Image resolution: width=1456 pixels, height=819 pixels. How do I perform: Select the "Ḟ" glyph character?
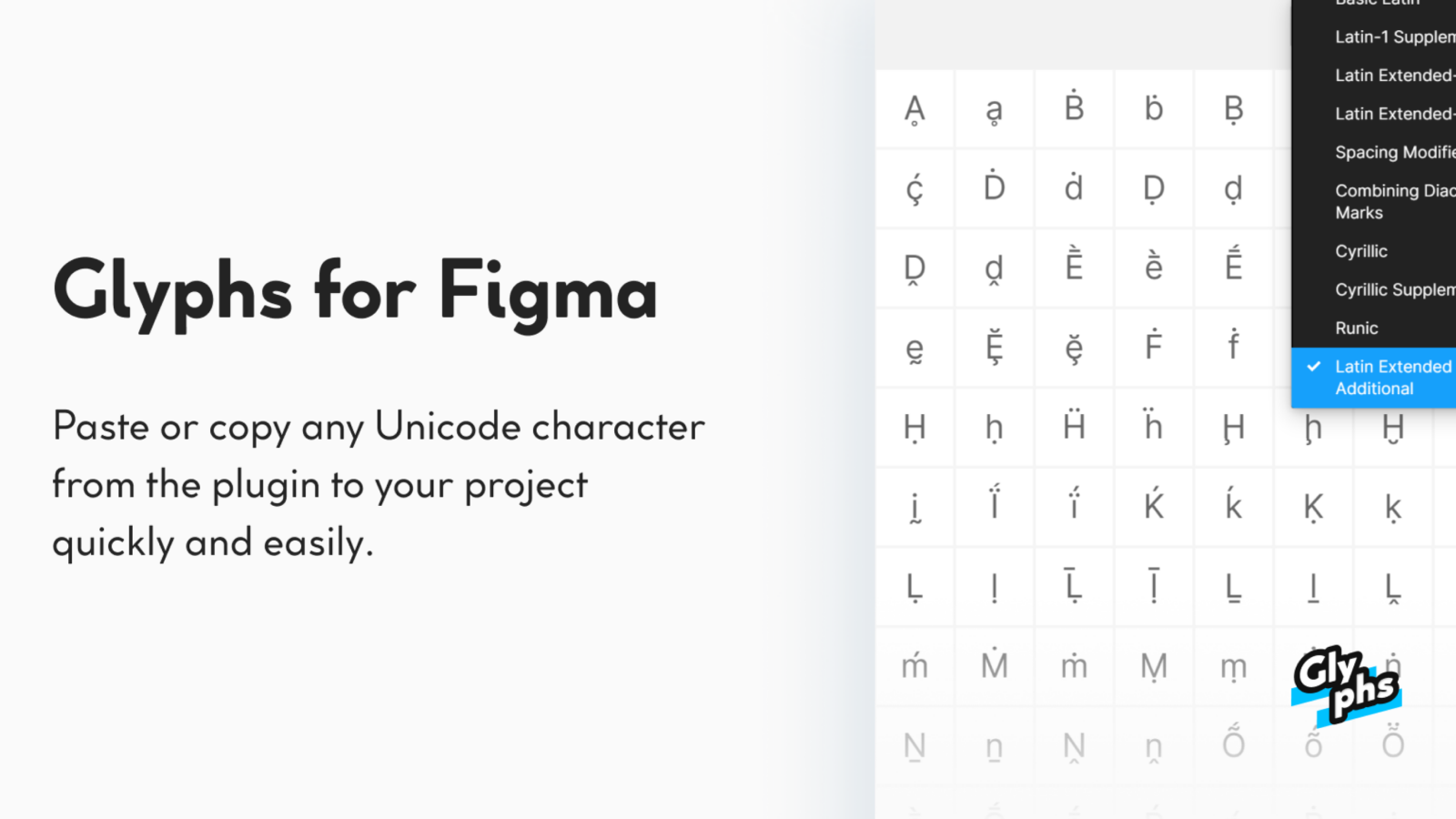tap(1153, 348)
